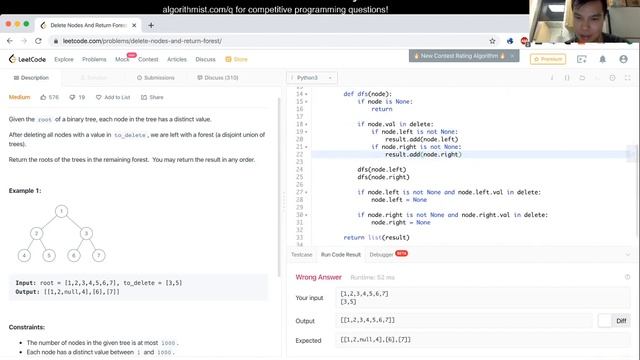Open Problems in the navigation bar
The height and width of the screenshot is (360, 640).
pos(94,59)
